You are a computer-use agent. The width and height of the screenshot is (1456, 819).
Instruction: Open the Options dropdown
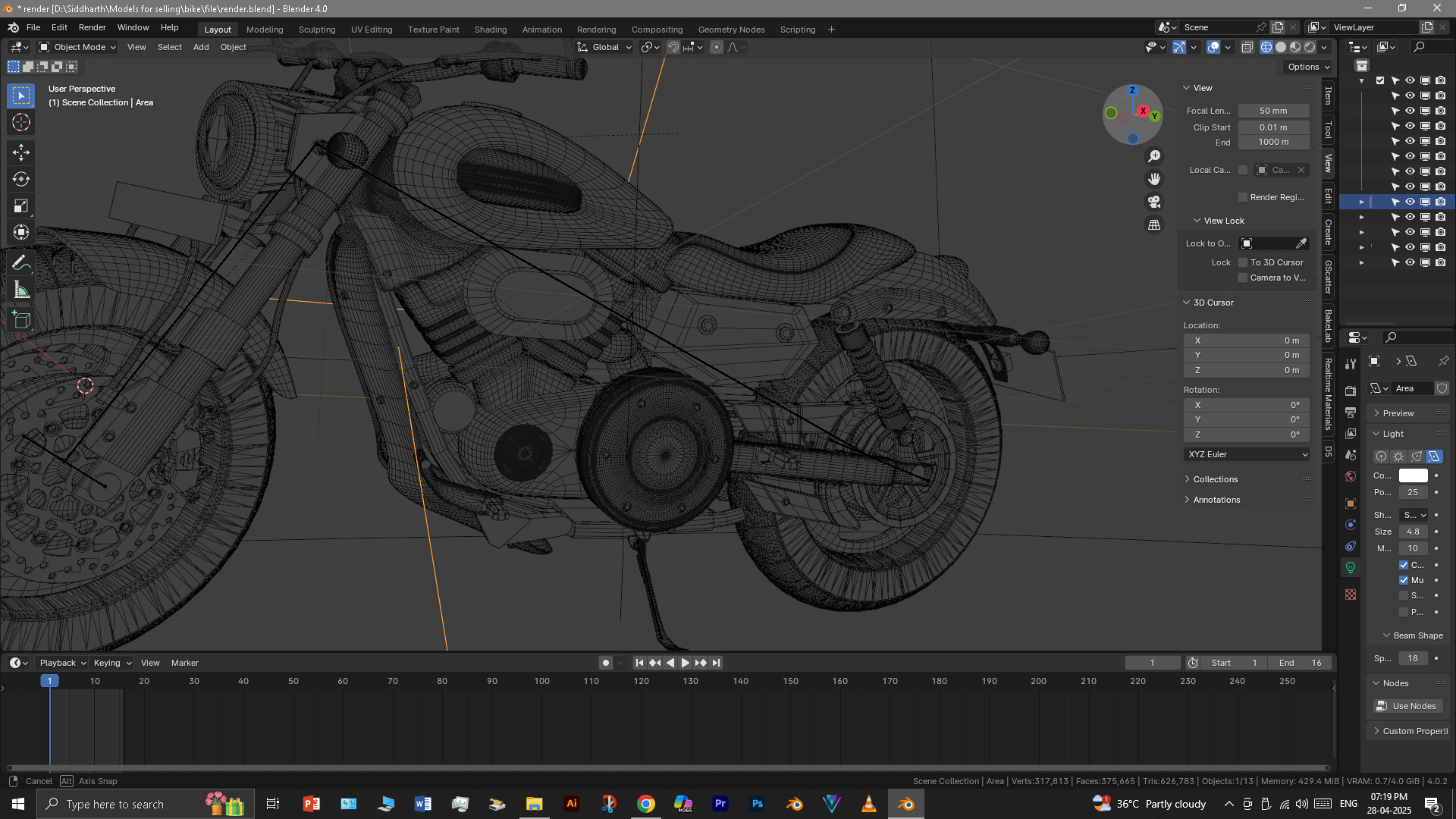pyautogui.click(x=1308, y=67)
